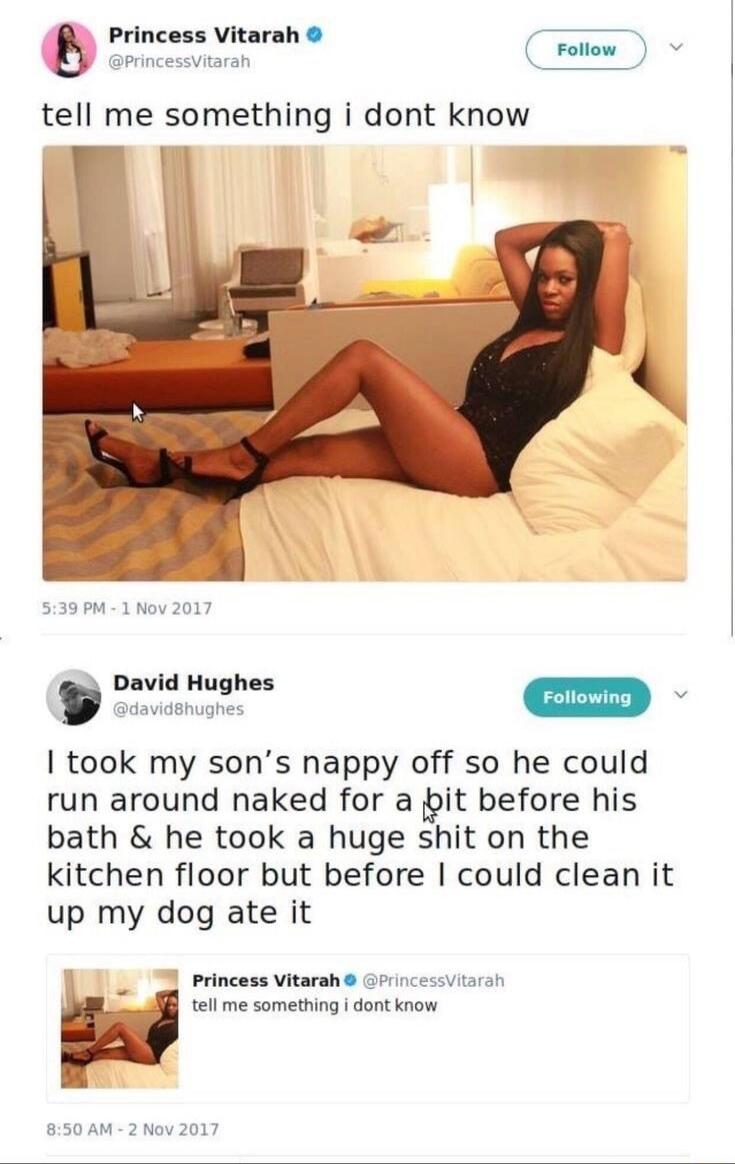735x1164 pixels.
Task: Toggle Following button for David Hughes
Action: [587, 697]
